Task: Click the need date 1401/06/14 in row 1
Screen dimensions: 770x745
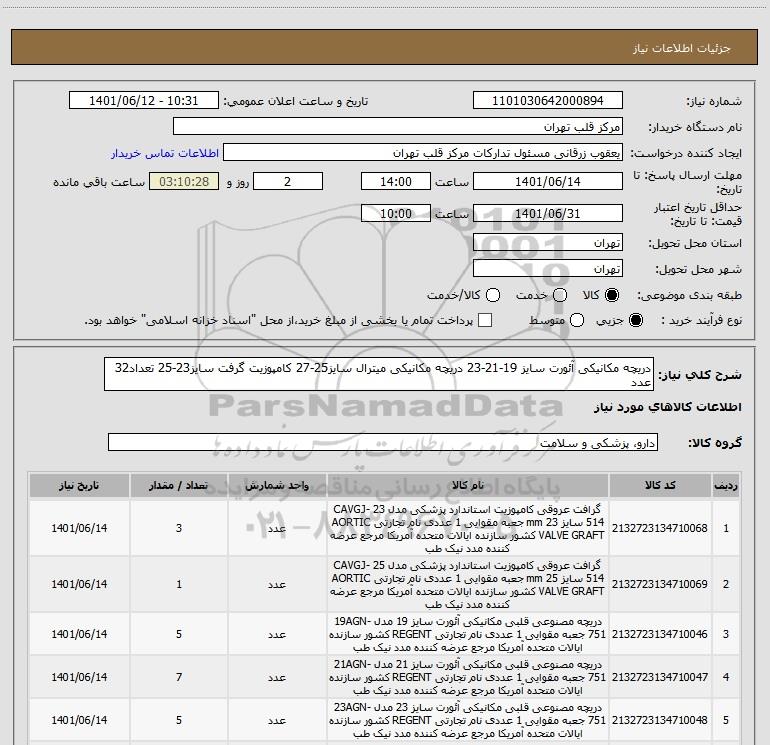Action: [x=79, y=528]
